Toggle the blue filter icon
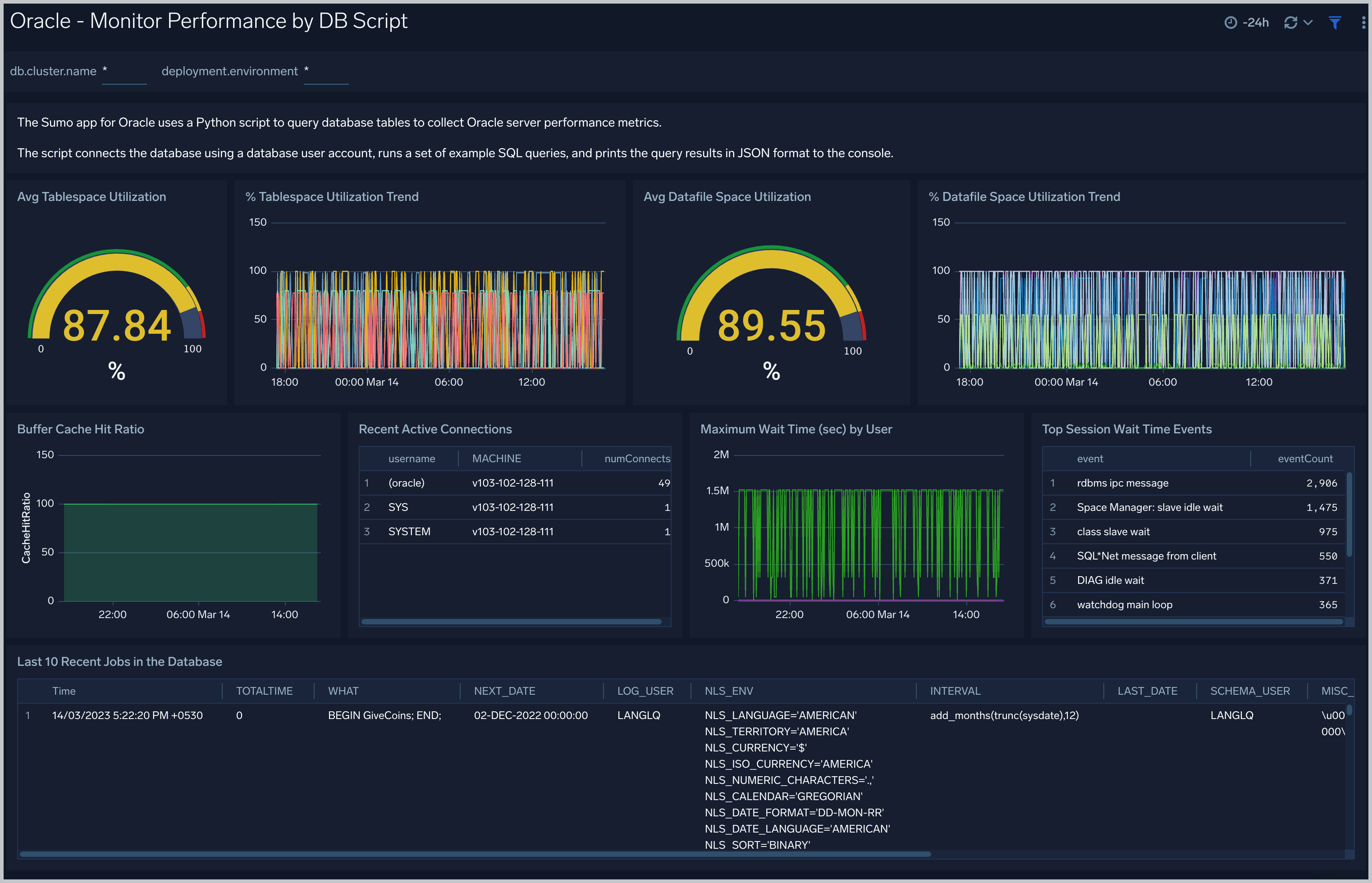The width and height of the screenshot is (1372, 883). pyautogui.click(x=1335, y=23)
